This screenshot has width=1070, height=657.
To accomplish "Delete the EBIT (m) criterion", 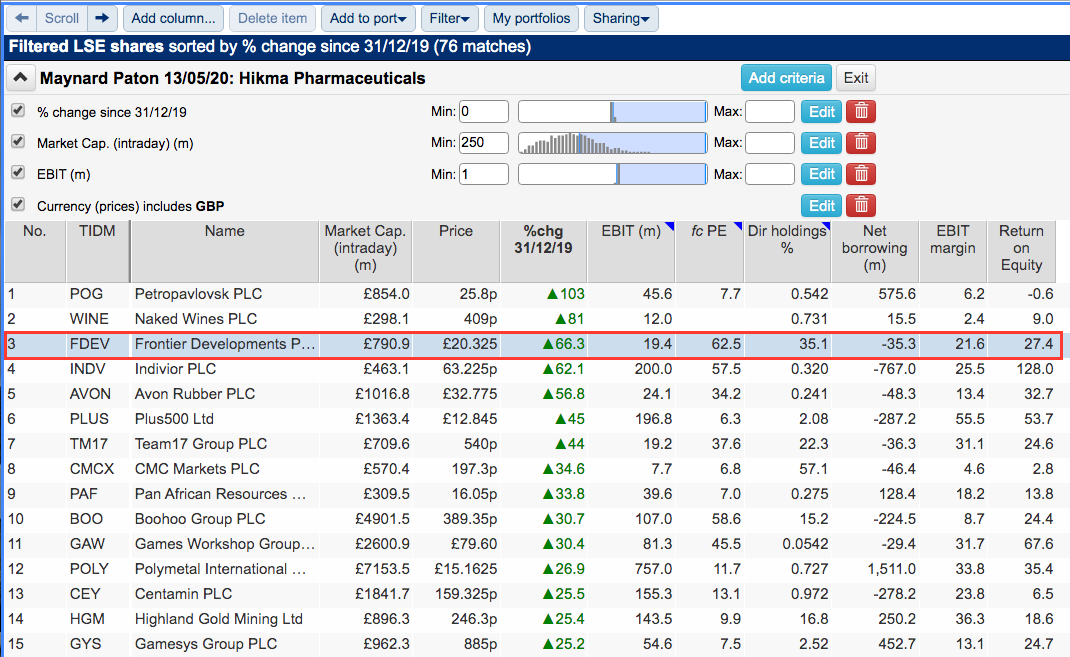I will click(x=861, y=174).
